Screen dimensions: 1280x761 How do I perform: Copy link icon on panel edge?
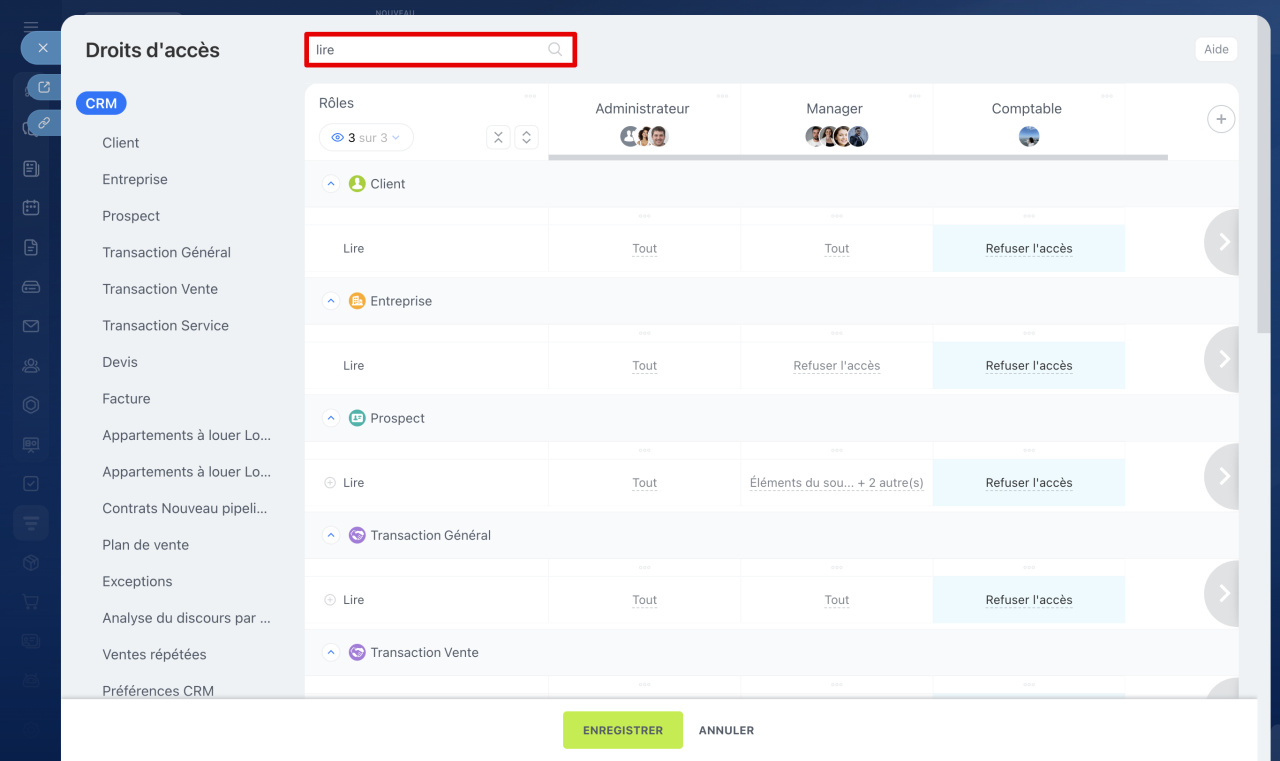coord(43,124)
